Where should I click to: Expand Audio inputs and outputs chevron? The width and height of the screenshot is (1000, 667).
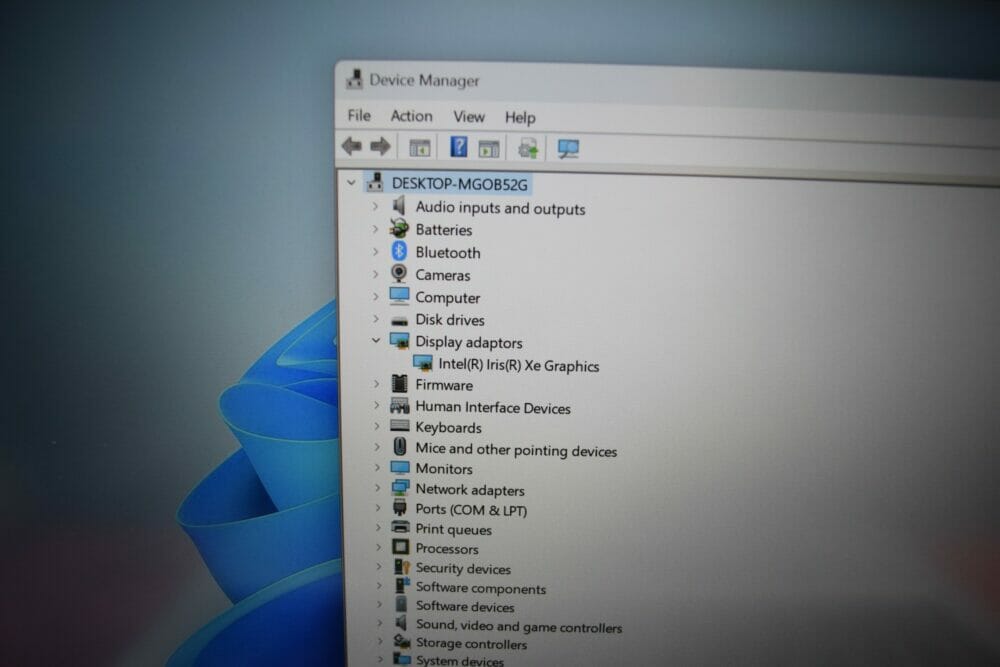(375, 206)
